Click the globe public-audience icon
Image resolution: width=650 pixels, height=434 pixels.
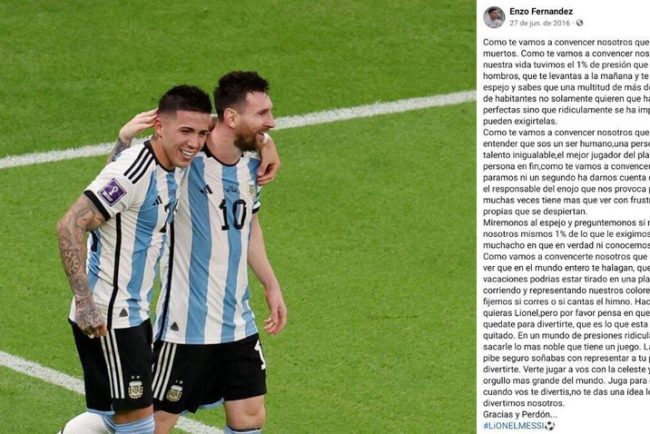(x=580, y=23)
